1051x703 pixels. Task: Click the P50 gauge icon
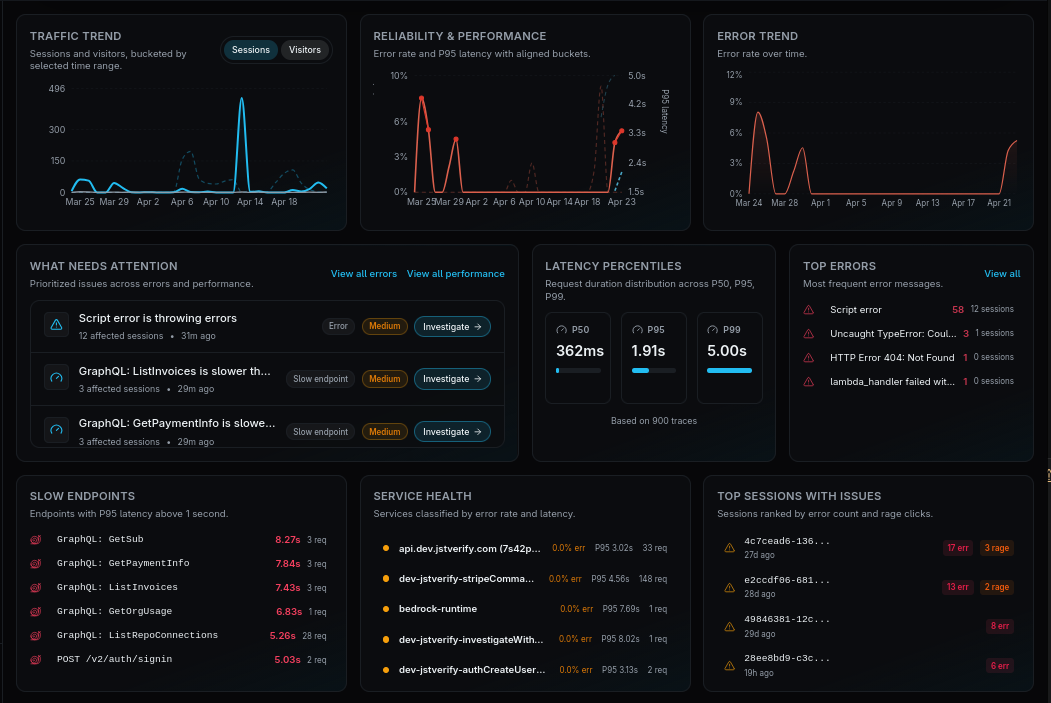point(562,330)
